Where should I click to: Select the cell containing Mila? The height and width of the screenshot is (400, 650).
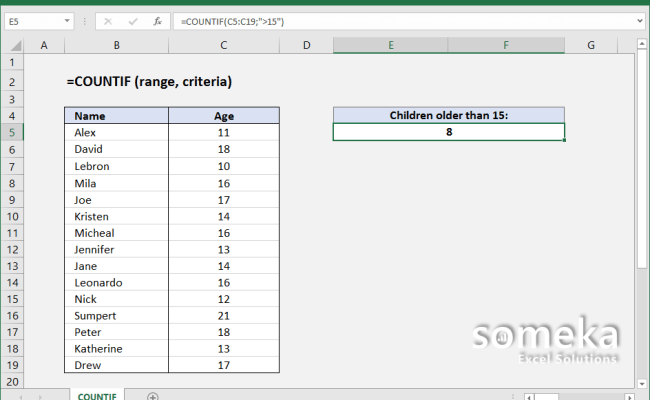click(116, 183)
